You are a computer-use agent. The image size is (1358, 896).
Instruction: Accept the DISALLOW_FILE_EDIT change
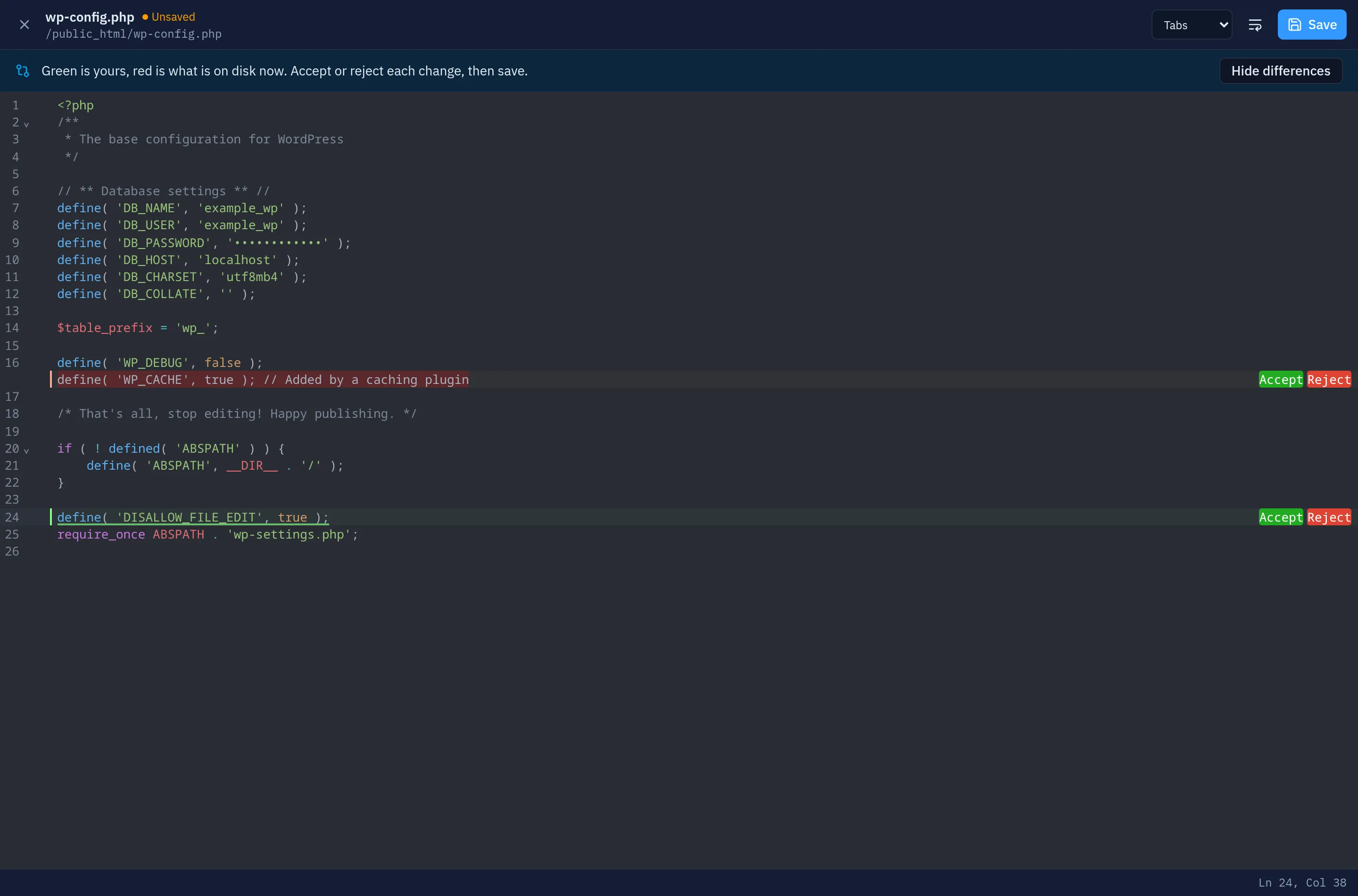(x=1280, y=517)
